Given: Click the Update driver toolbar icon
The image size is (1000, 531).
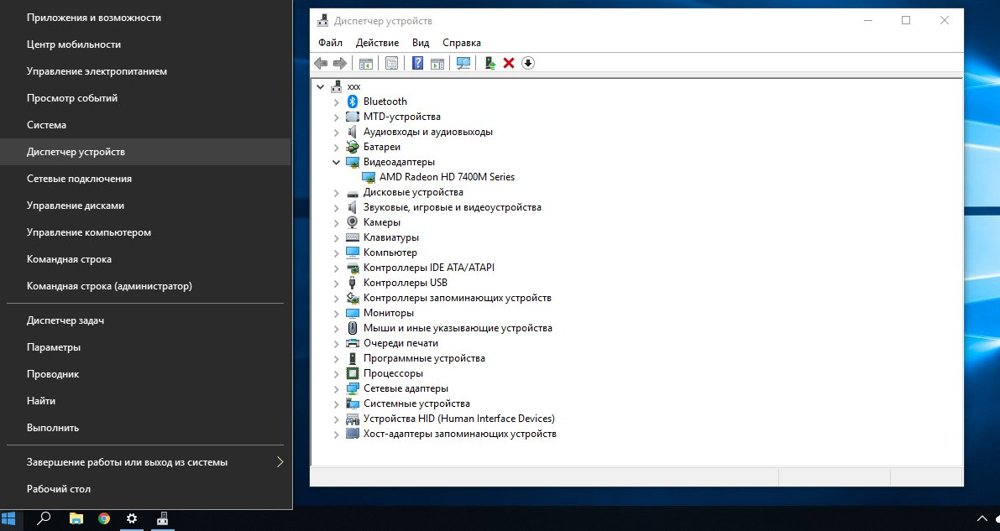Looking at the screenshot, I should 490,63.
